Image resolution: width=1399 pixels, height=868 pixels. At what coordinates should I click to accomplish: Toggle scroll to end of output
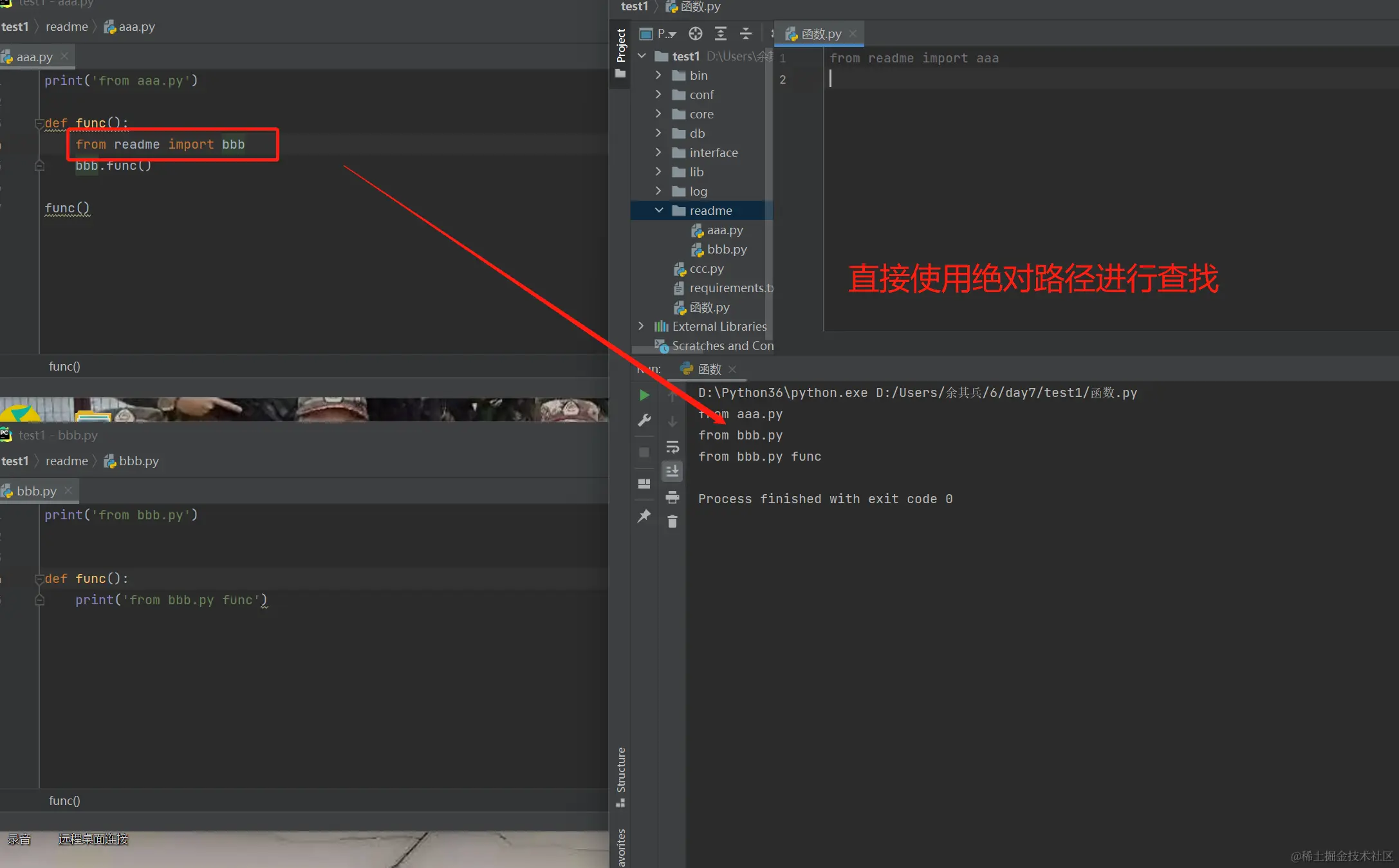(672, 472)
